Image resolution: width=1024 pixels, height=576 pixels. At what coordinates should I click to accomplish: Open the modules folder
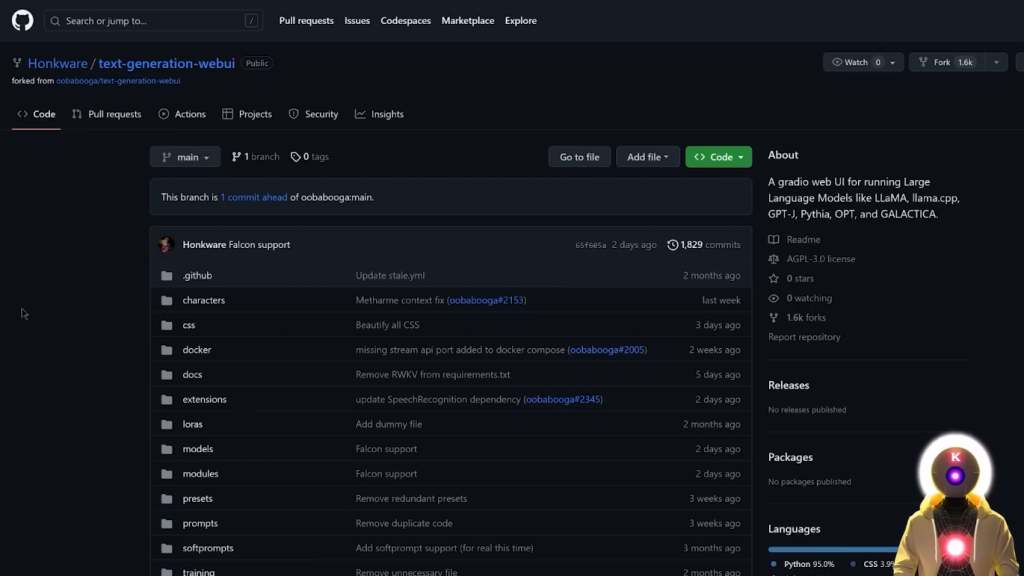[x=200, y=474]
